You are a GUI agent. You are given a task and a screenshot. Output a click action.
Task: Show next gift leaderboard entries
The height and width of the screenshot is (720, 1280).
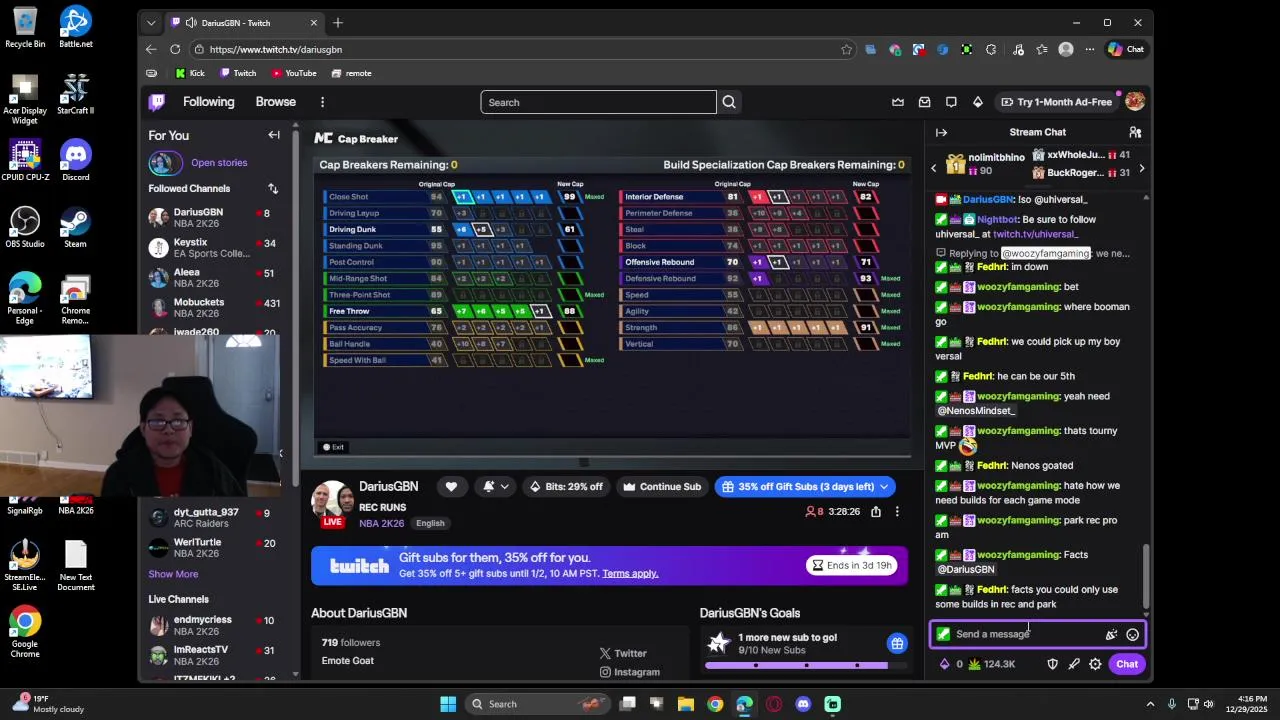pos(1141,169)
